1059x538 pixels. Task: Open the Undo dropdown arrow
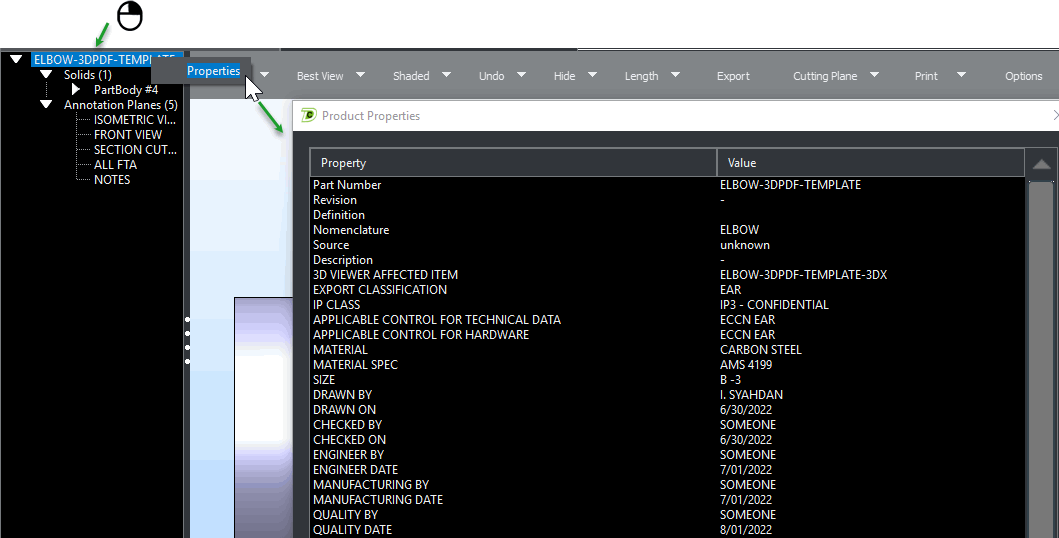point(521,75)
